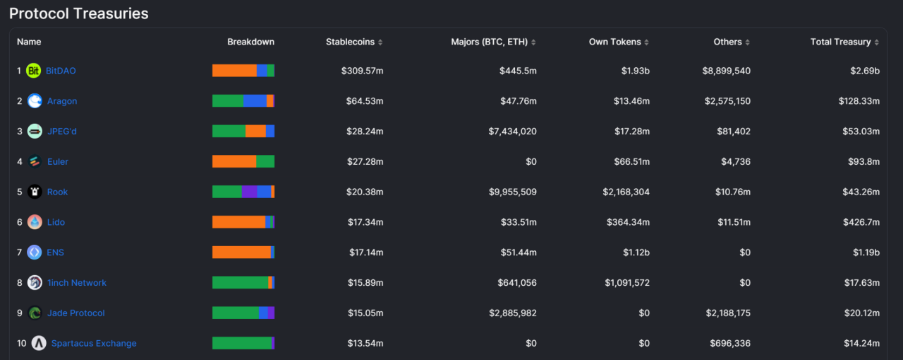The width and height of the screenshot is (903, 360).
Task: Click the Name column header
Action: tap(29, 42)
